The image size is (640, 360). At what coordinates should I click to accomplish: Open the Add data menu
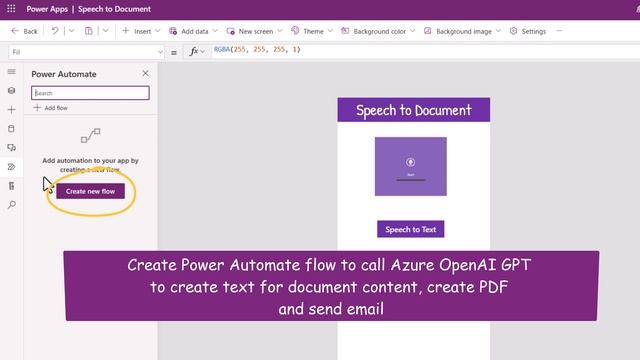[x=193, y=31]
